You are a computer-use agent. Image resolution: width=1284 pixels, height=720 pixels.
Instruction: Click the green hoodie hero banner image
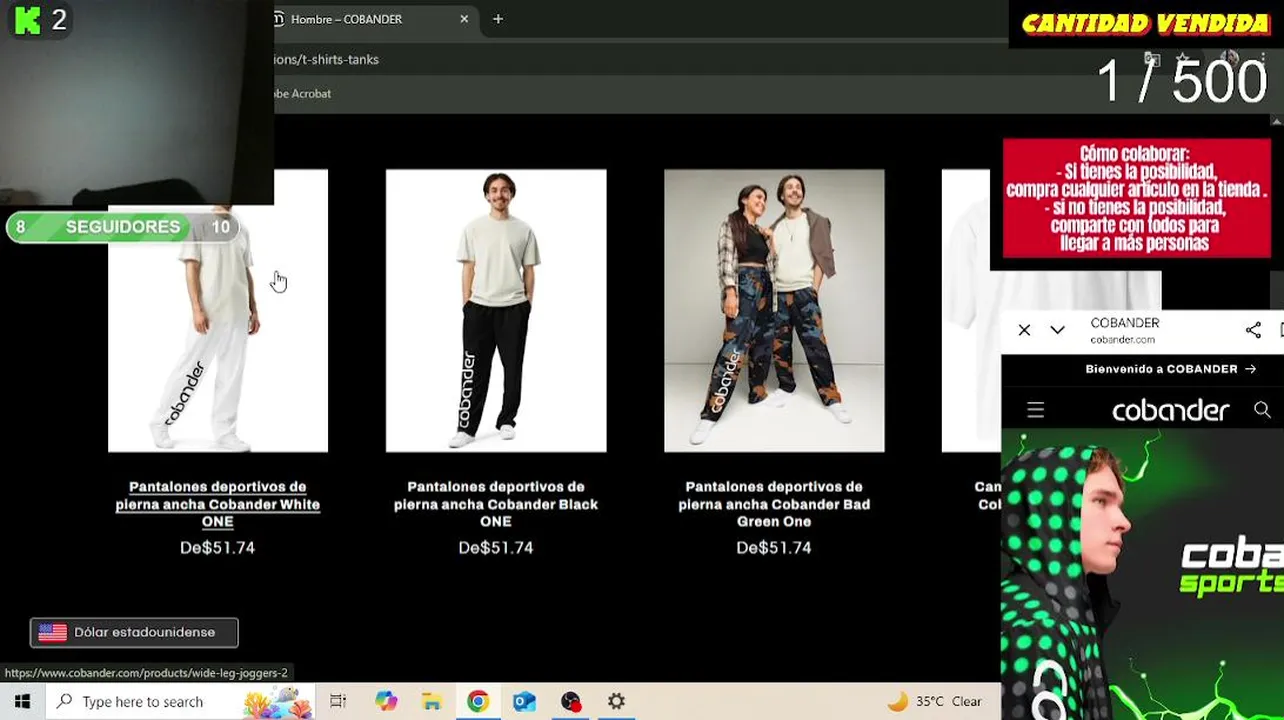pos(1142,575)
